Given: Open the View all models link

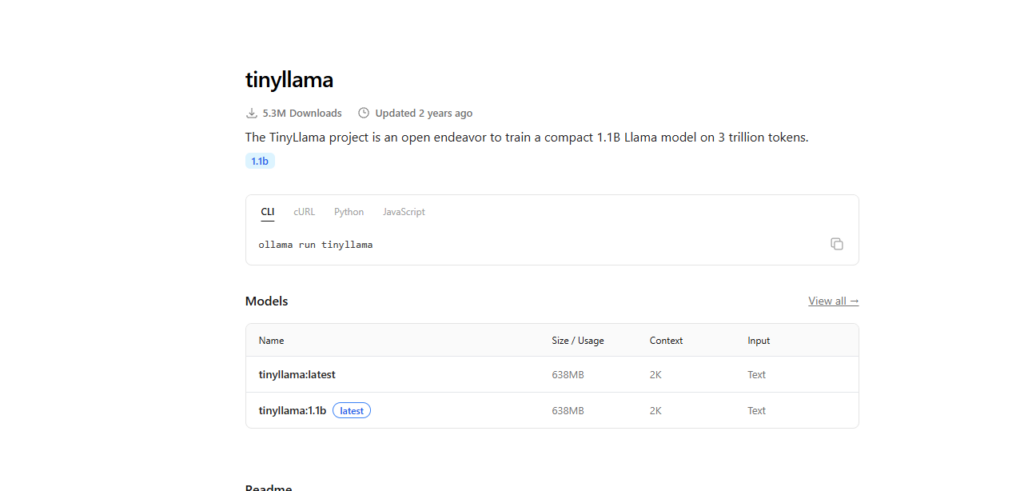Looking at the screenshot, I should 833,301.
